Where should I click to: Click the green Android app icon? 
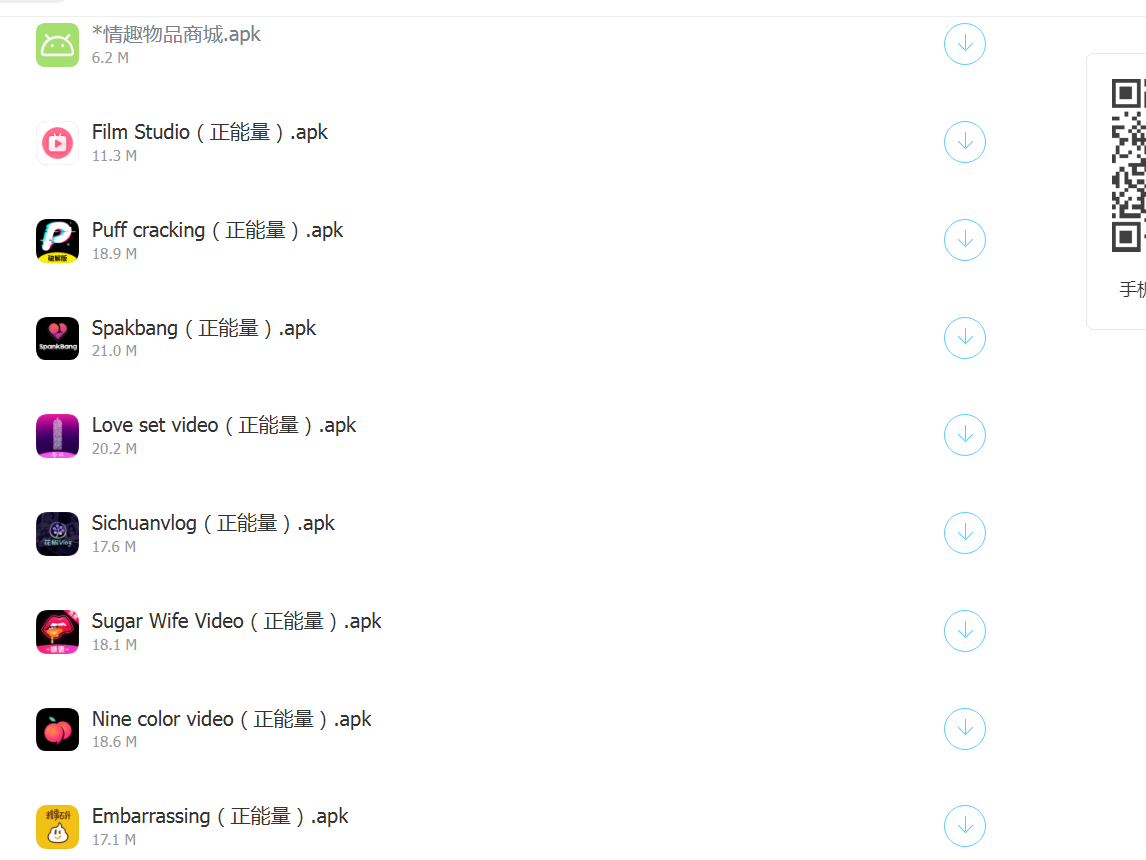pyautogui.click(x=57, y=45)
